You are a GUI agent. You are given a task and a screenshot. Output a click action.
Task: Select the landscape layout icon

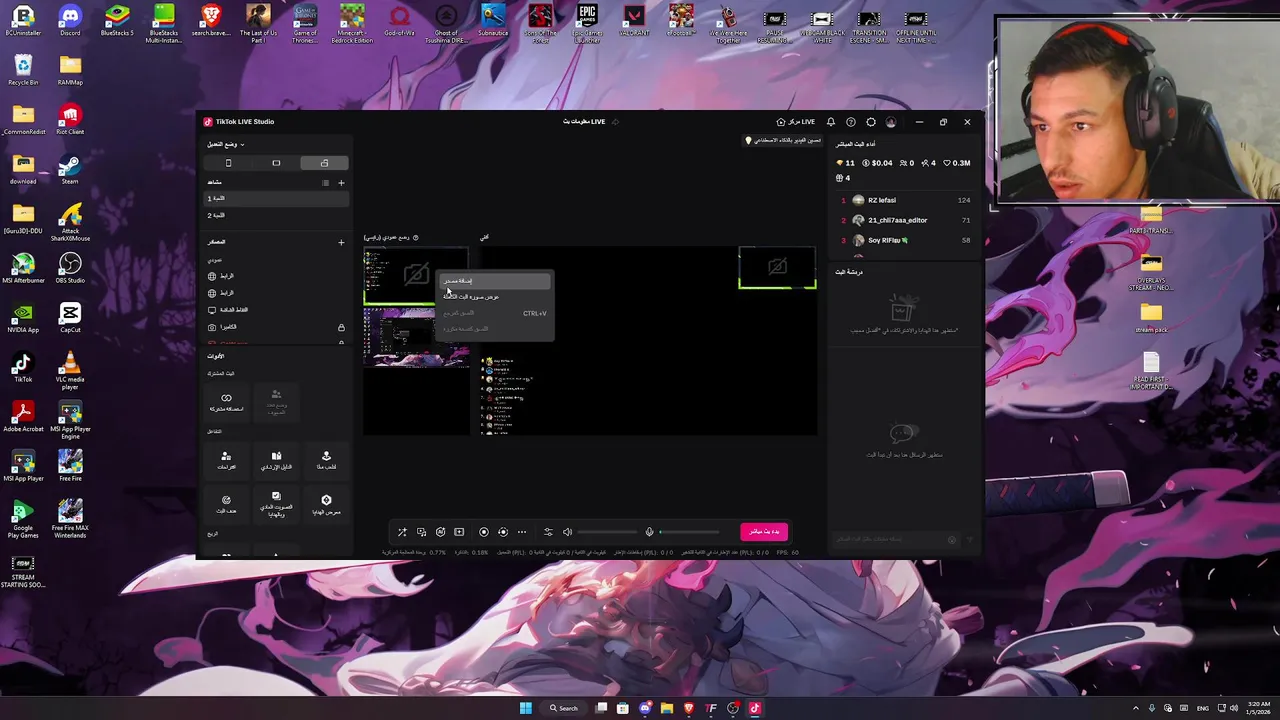276,163
